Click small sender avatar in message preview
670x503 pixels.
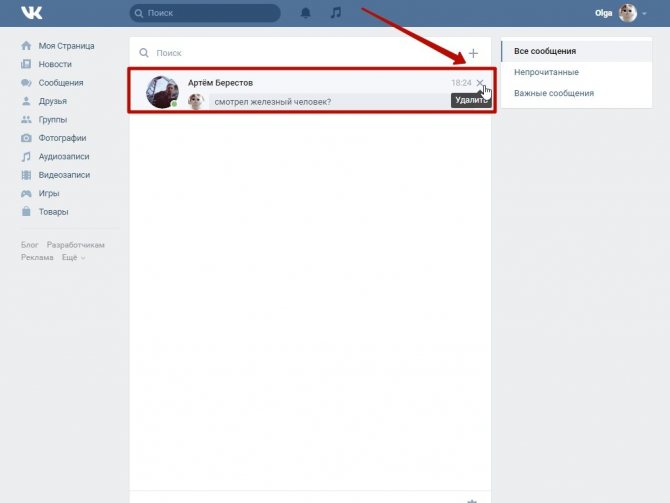pos(196,102)
